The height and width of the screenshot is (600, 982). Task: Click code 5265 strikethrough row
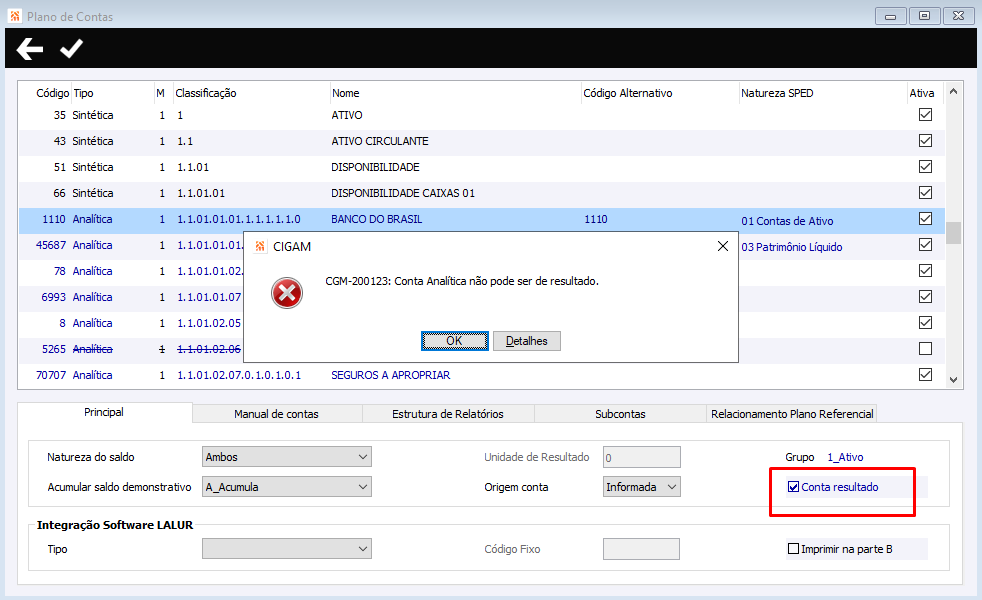53,349
